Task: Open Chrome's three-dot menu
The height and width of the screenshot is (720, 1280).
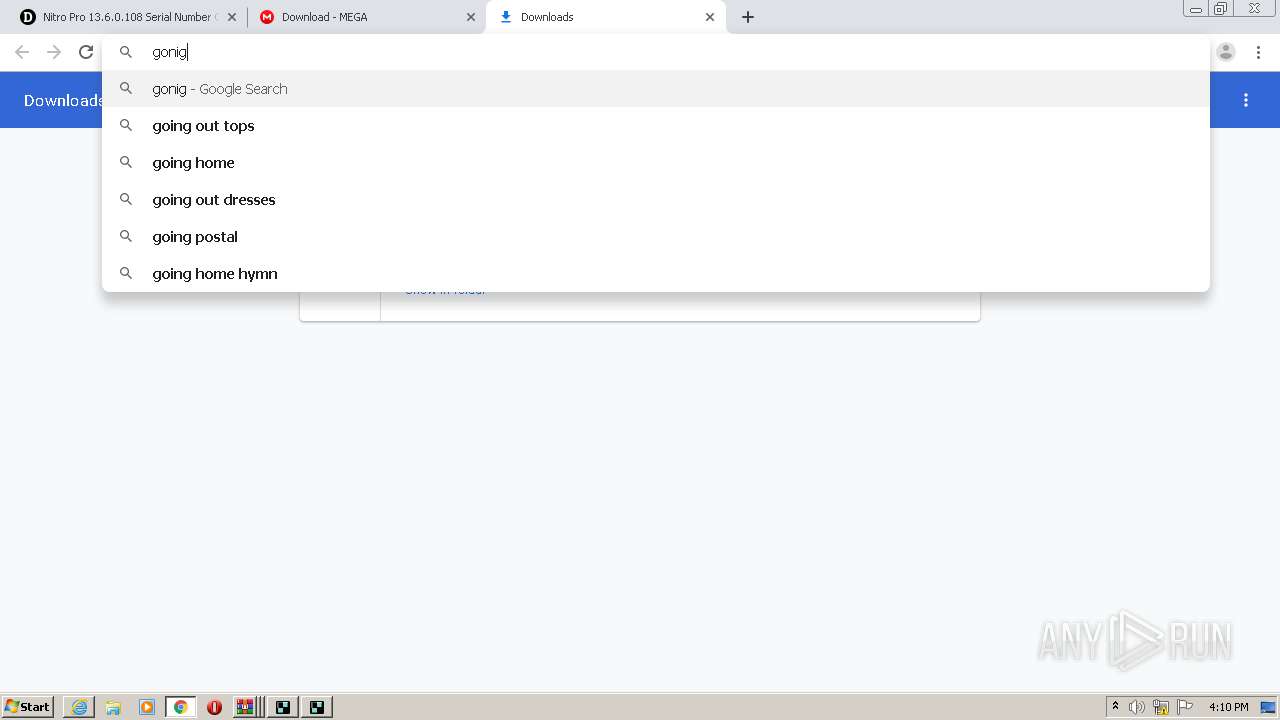Action: (1258, 52)
